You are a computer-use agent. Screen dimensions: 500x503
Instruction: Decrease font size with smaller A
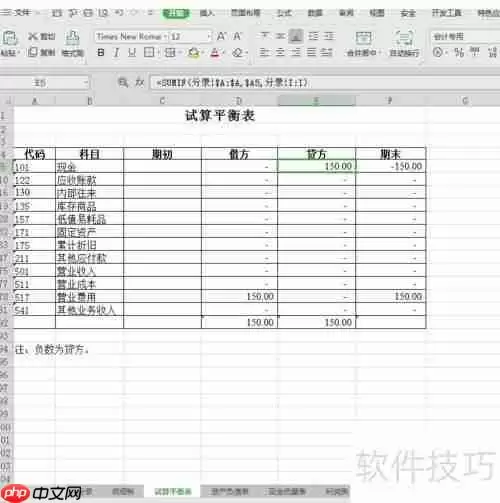[237, 36]
